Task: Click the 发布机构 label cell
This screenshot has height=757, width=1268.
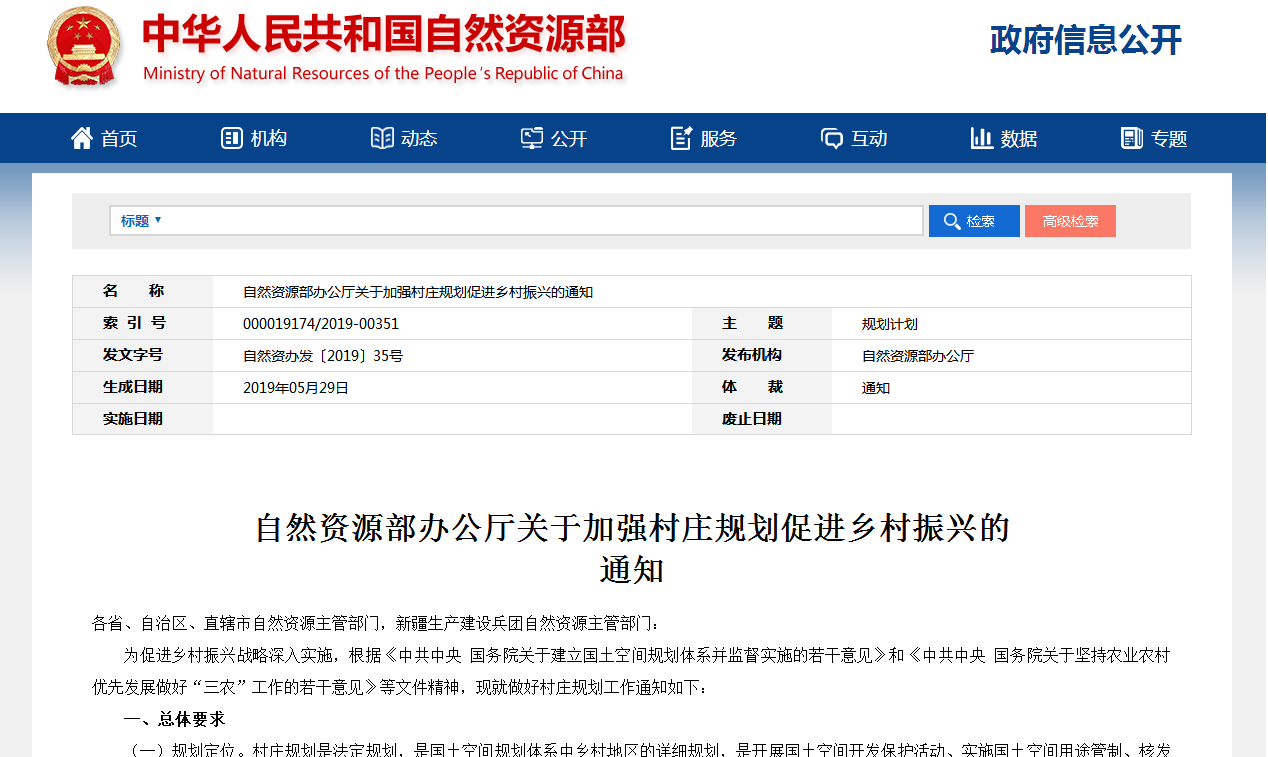Action: tap(762, 355)
